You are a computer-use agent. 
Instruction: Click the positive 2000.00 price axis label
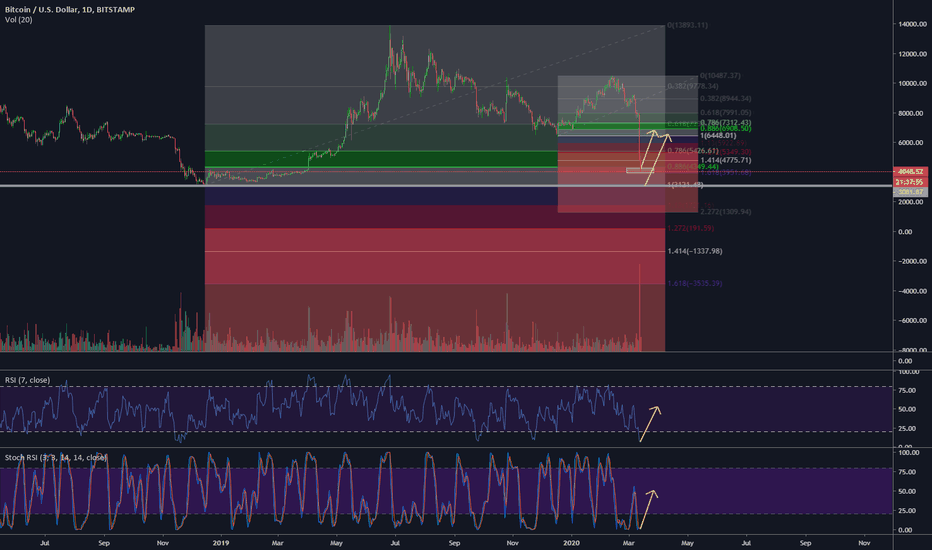911,202
